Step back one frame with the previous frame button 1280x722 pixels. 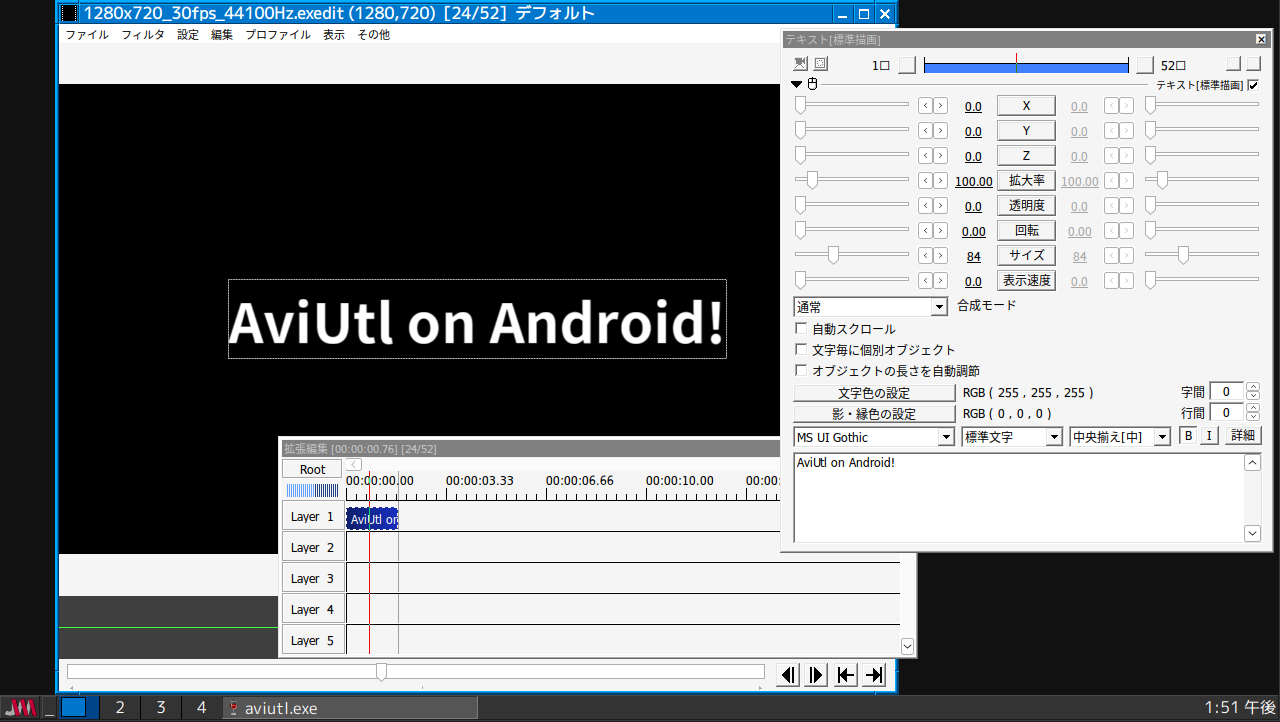787,672
